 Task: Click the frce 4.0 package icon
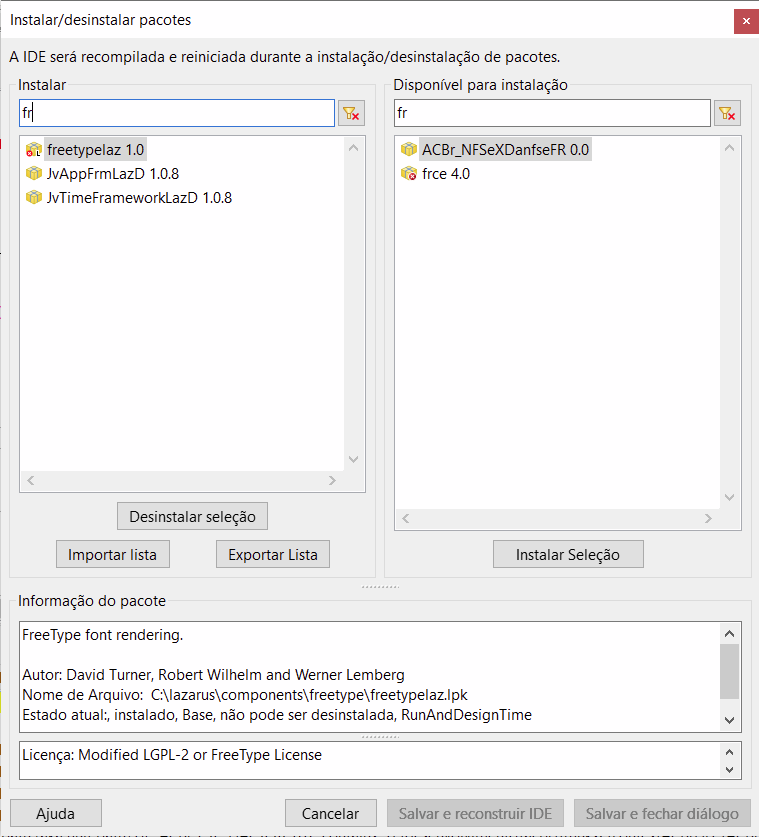409,173
